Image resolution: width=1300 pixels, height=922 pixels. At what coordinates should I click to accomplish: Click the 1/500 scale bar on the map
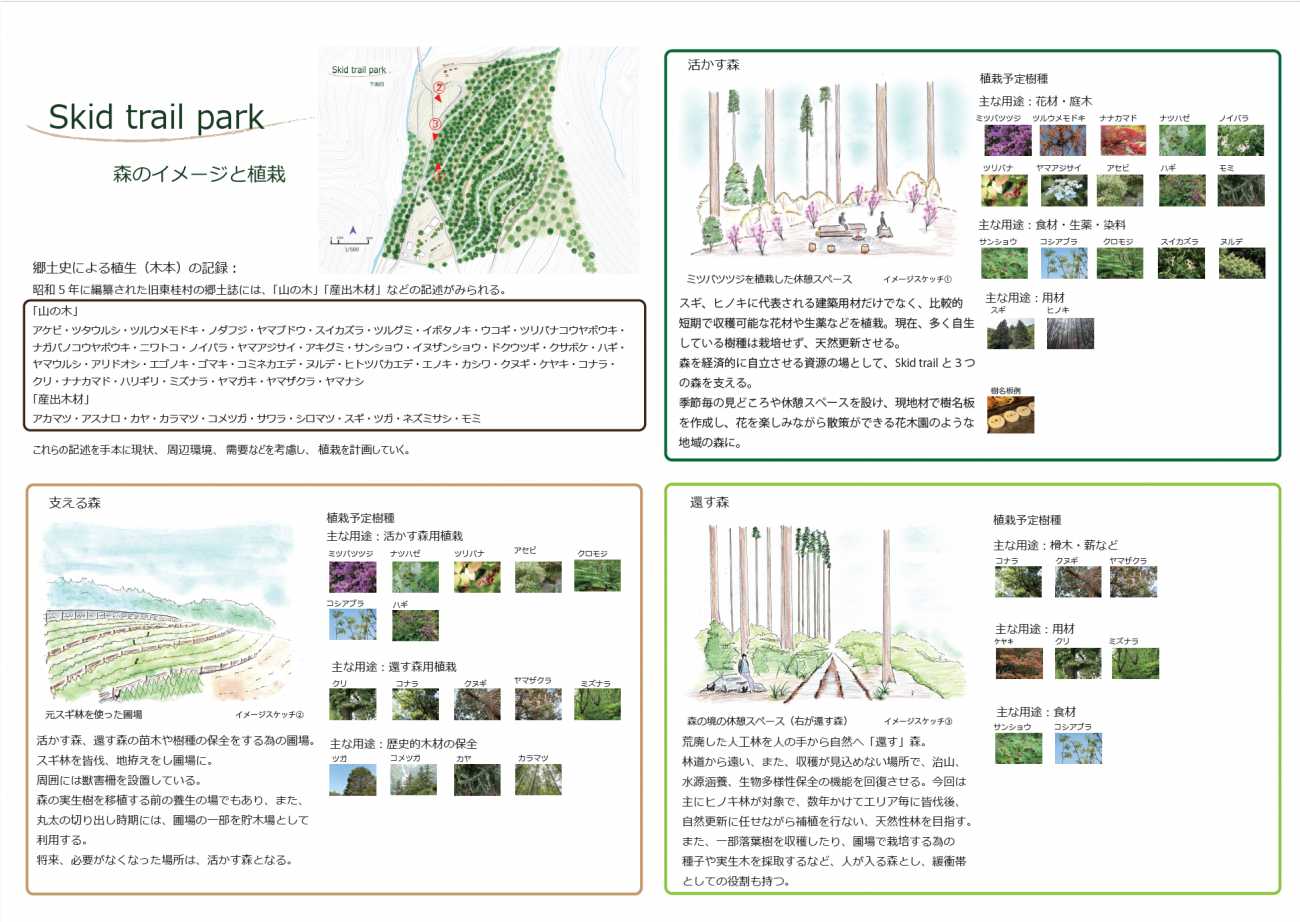click(x=352, y=243)
